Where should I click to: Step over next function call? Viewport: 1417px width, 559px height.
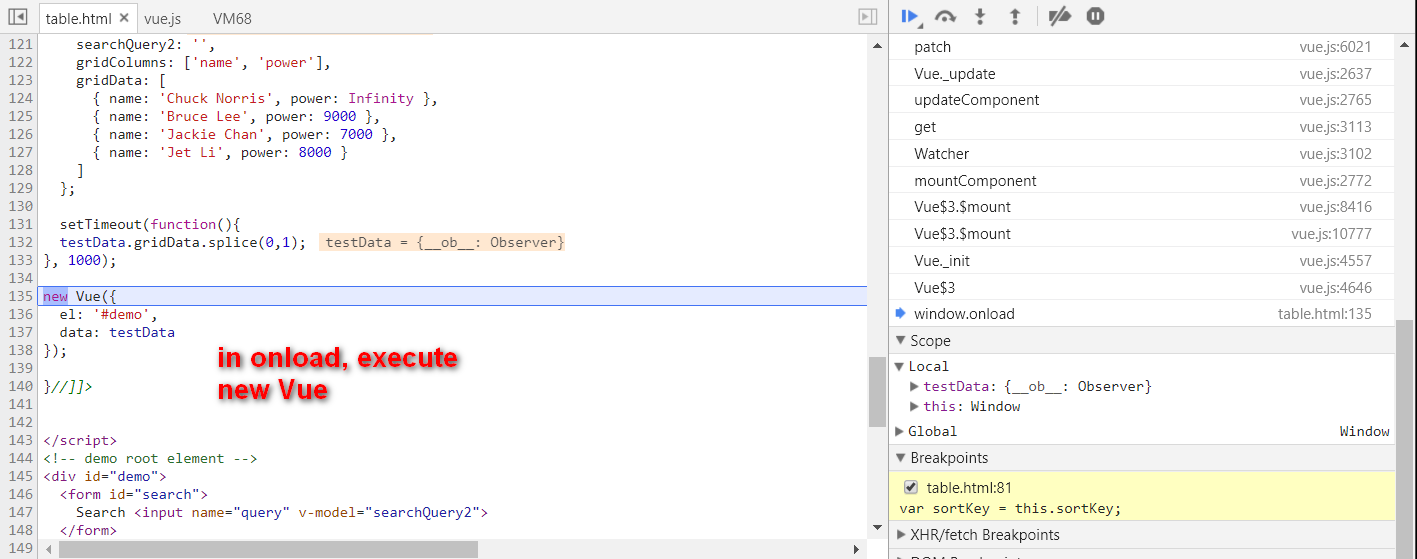[x=945, y=16]
